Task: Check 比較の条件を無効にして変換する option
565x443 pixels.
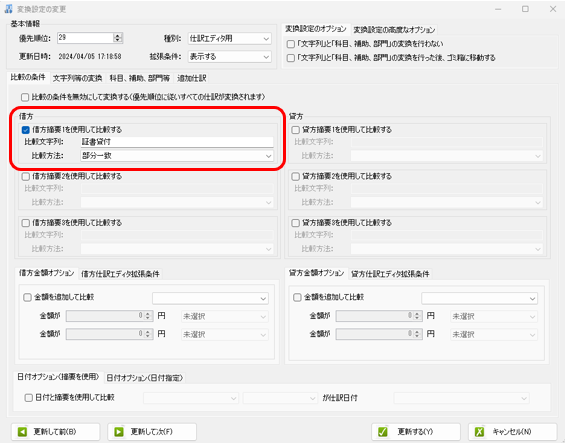Action: click(25, 97)
